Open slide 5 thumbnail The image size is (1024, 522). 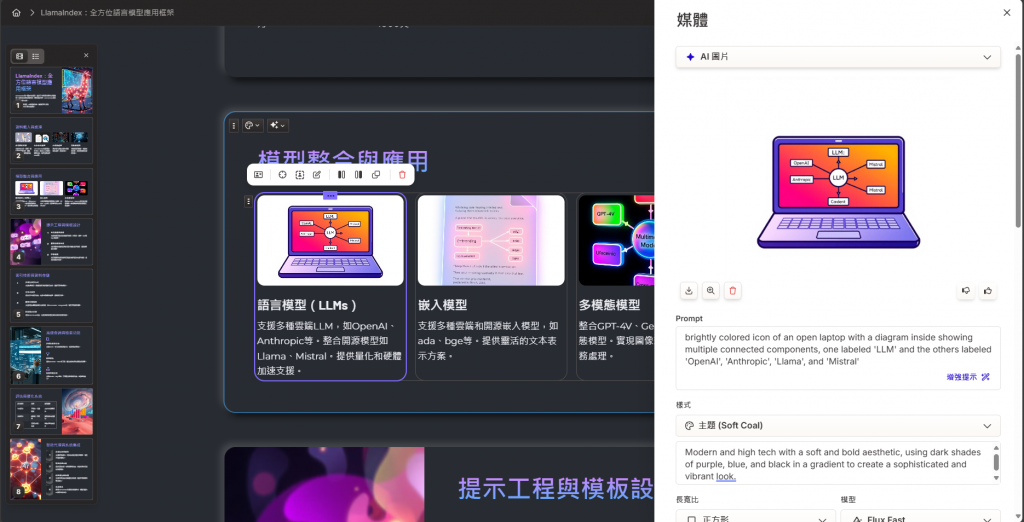coord(52,295)
